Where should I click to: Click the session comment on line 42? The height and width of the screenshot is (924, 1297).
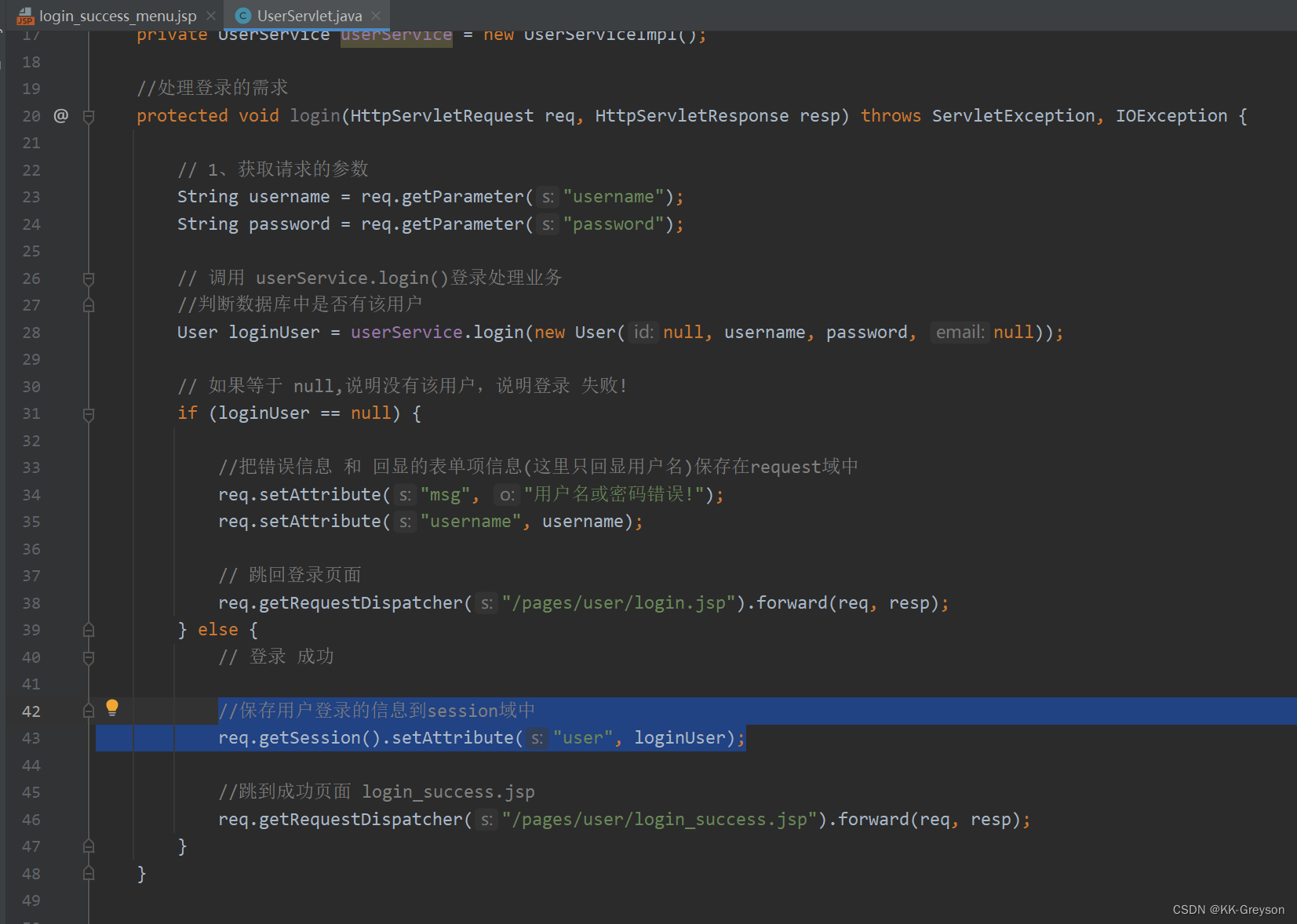[x=377, y=711]
